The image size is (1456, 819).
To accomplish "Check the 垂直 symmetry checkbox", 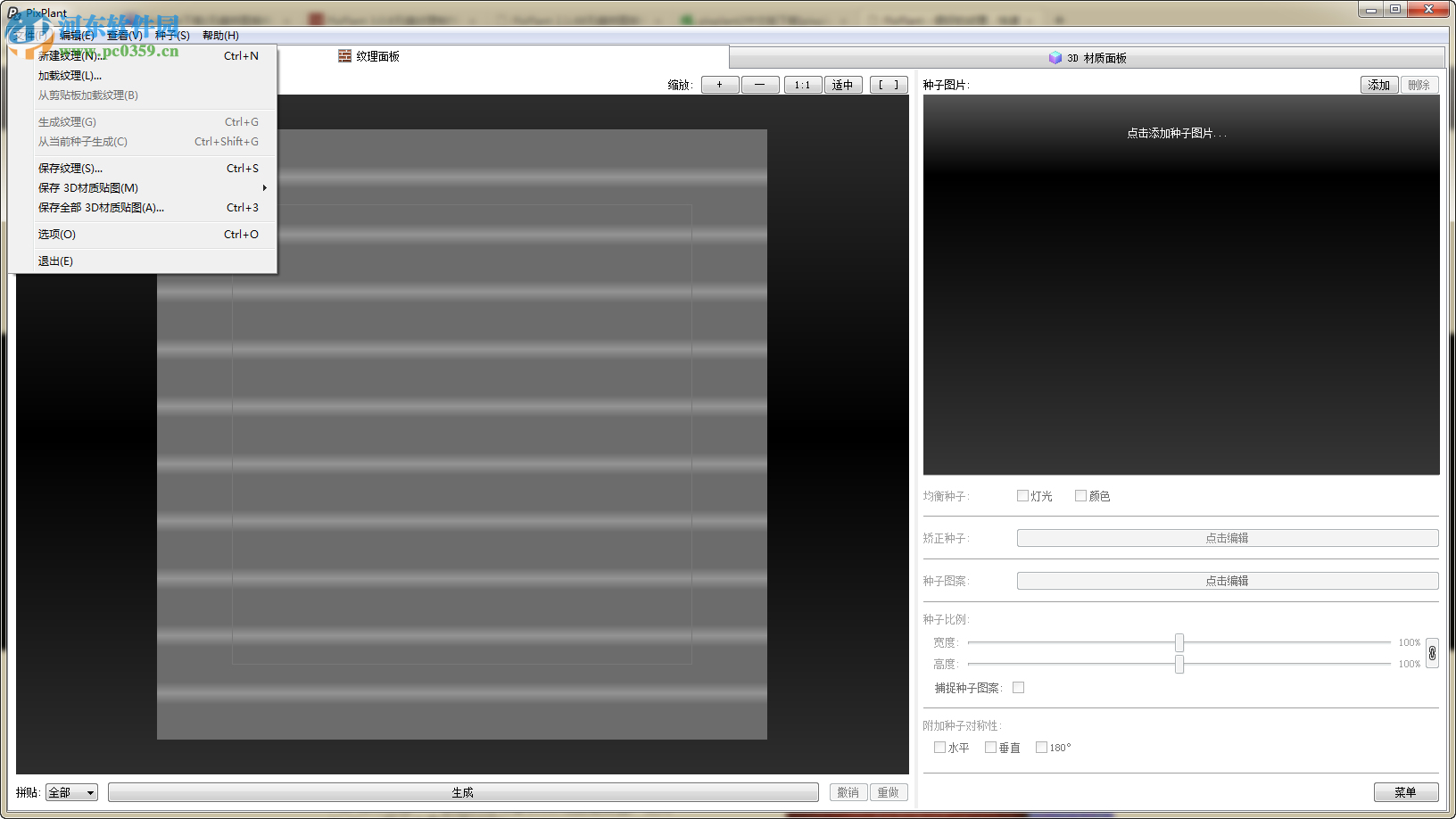I will click(x=990, y=748).
